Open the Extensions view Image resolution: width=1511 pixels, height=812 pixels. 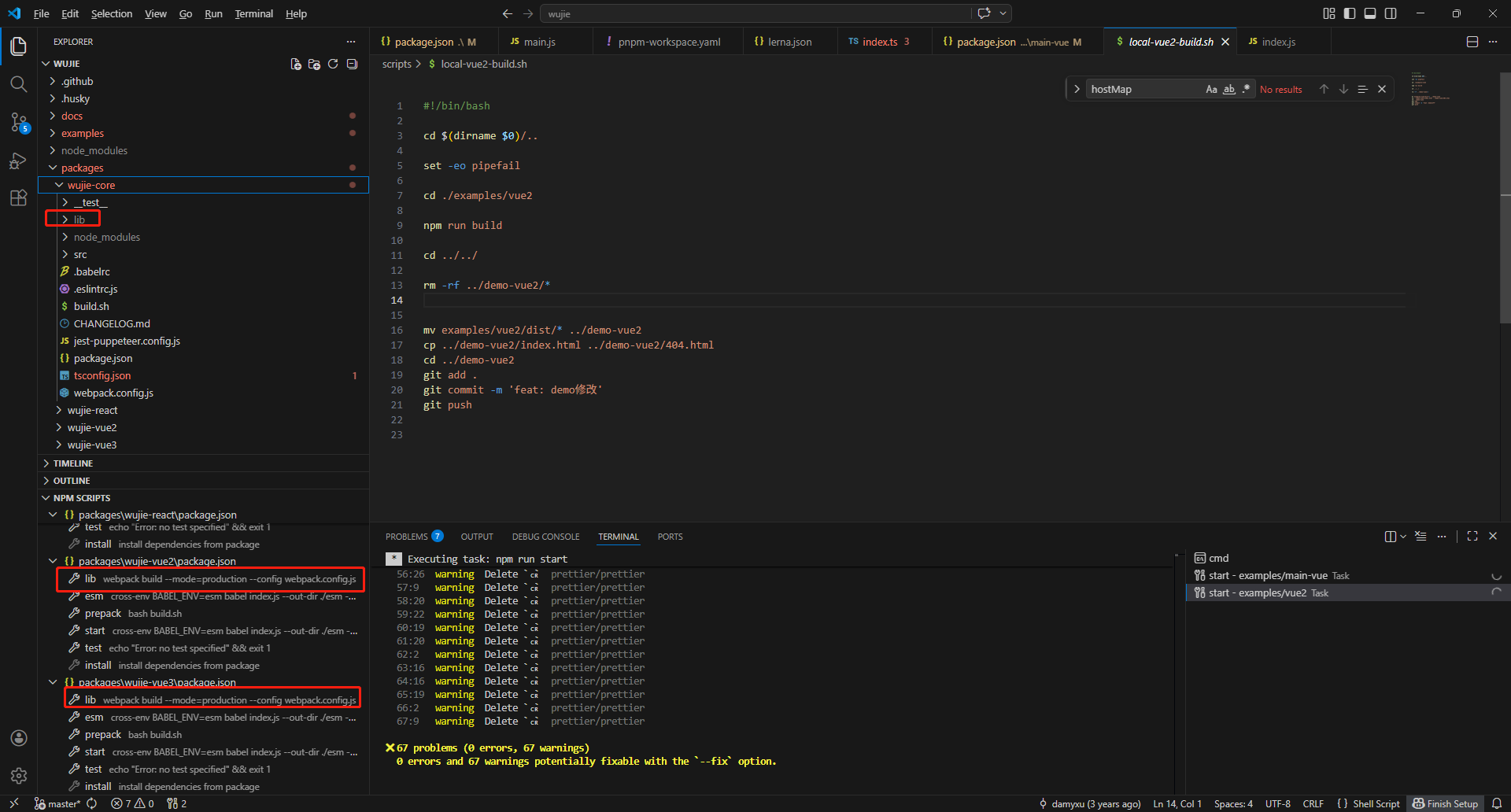19,197
